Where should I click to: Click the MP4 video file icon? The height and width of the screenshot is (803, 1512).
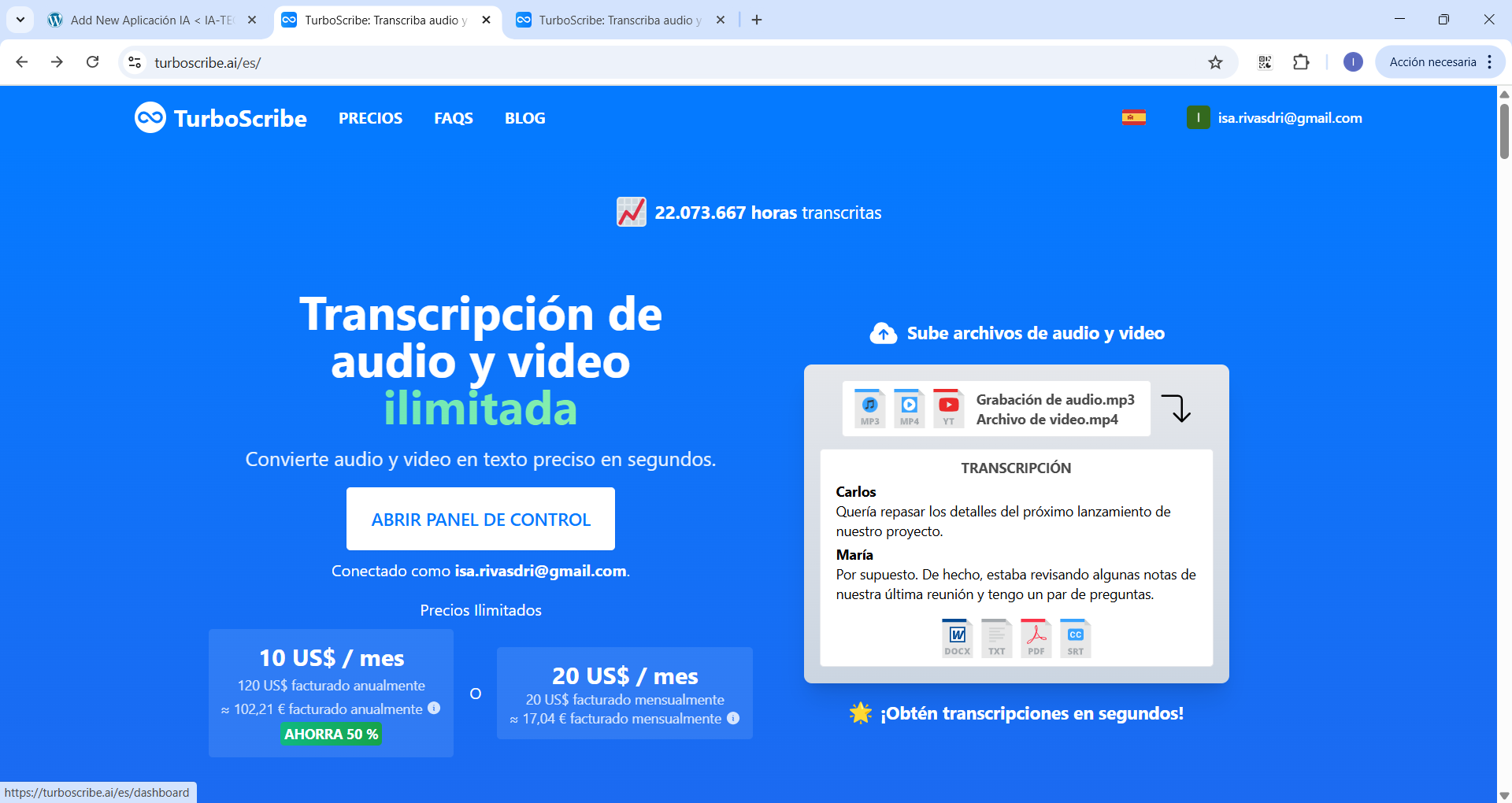(909, 408)
